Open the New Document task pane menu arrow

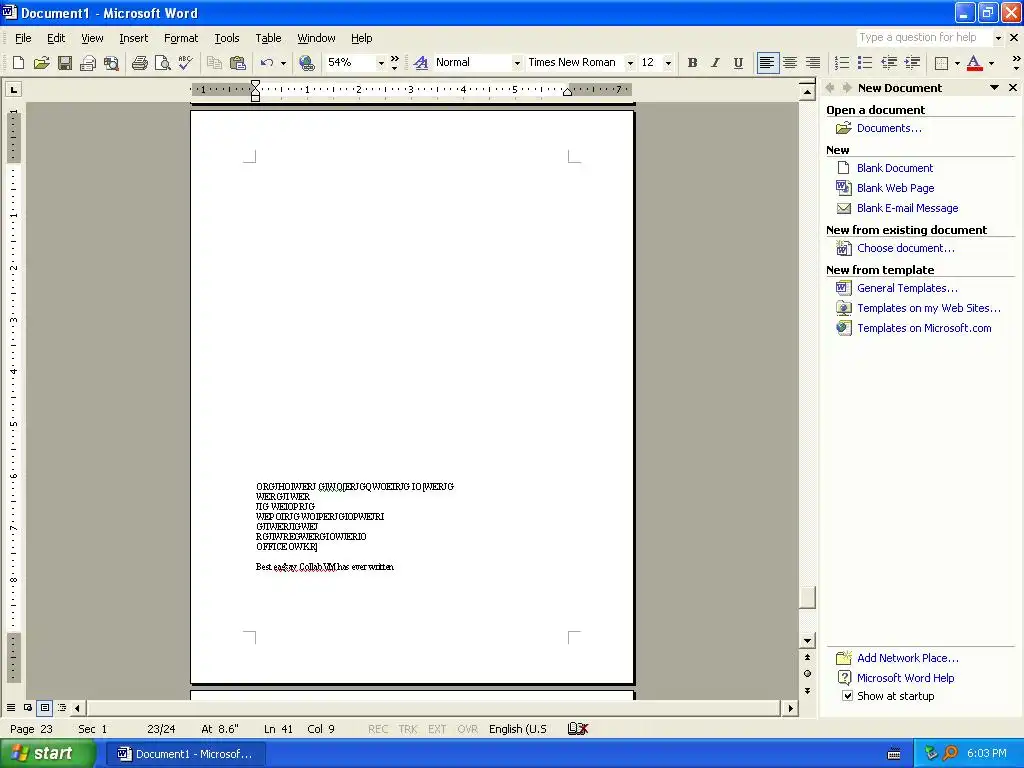pyautogui.click(x=994, y=88)
